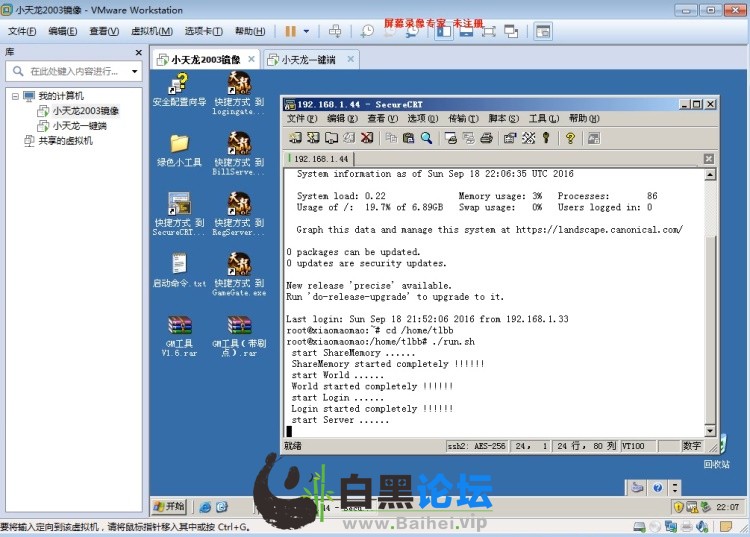Switch to the 小天龙一键端 VM tab
750x537 pixels.
point(309,60)
